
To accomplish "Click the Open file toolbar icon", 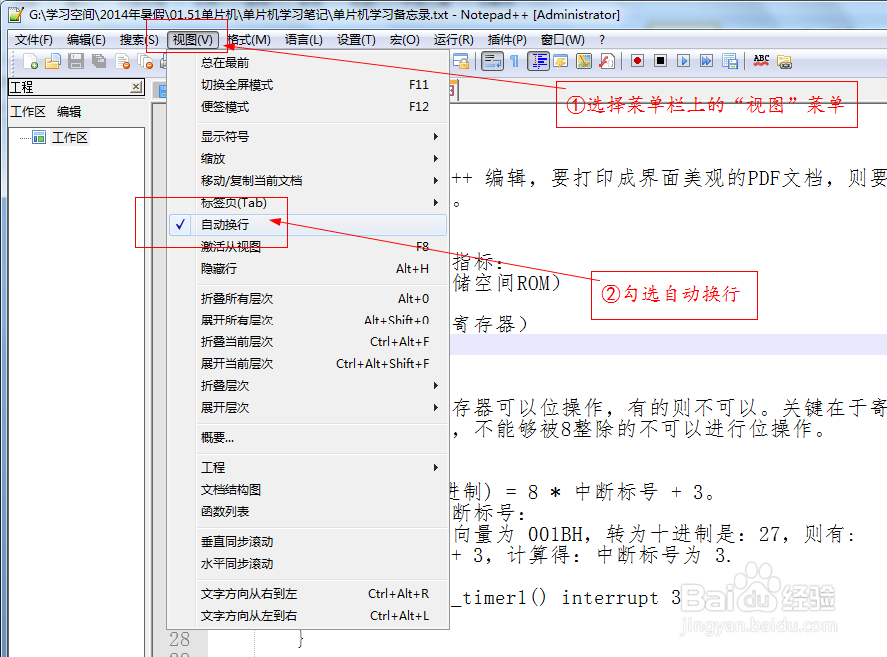I will click(52, 60).
